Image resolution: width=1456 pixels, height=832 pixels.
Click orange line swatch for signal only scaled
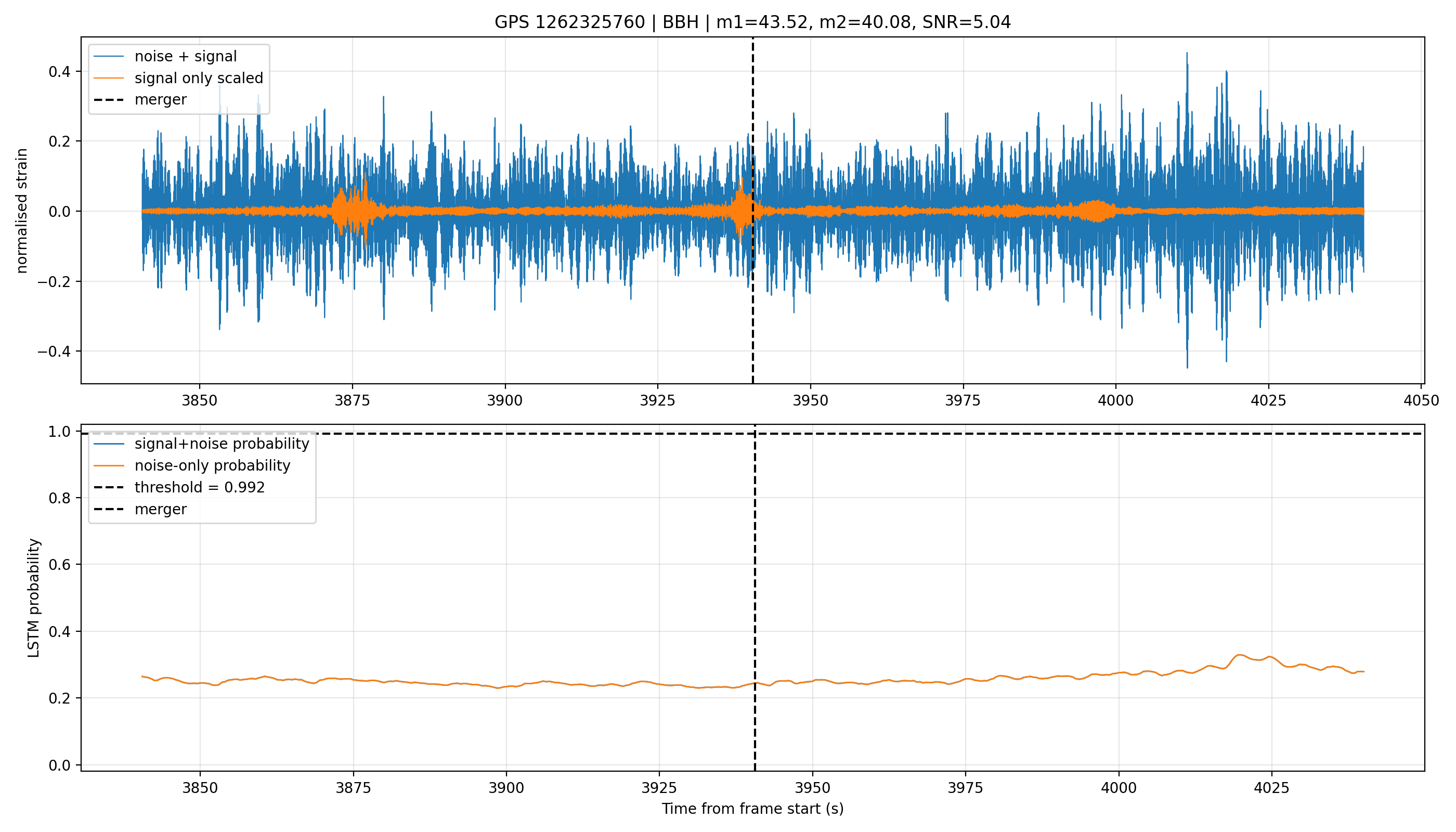point(109,77)
